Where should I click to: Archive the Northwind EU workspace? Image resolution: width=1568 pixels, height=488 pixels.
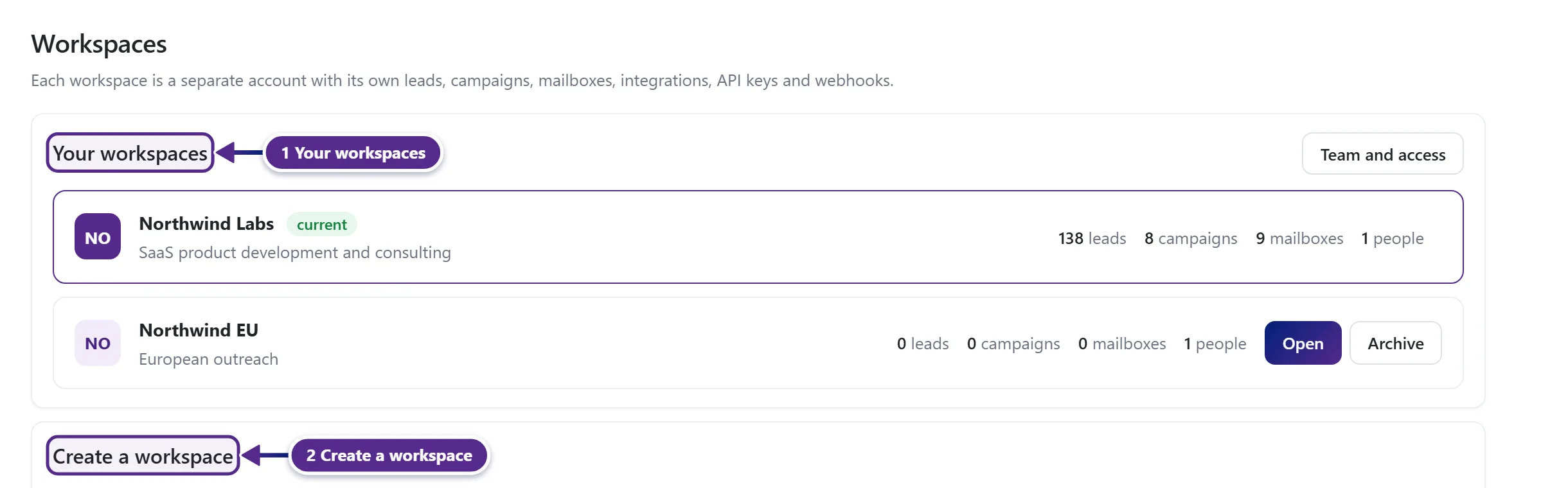pyautogui.click(x=1395, y=343)
